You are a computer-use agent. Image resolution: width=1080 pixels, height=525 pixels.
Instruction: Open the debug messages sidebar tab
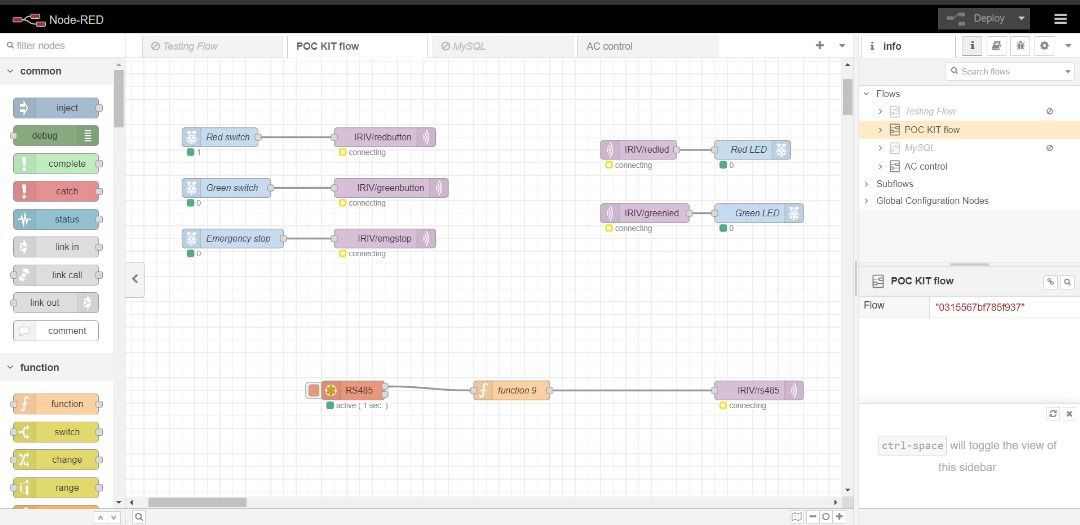[1020, 46]
